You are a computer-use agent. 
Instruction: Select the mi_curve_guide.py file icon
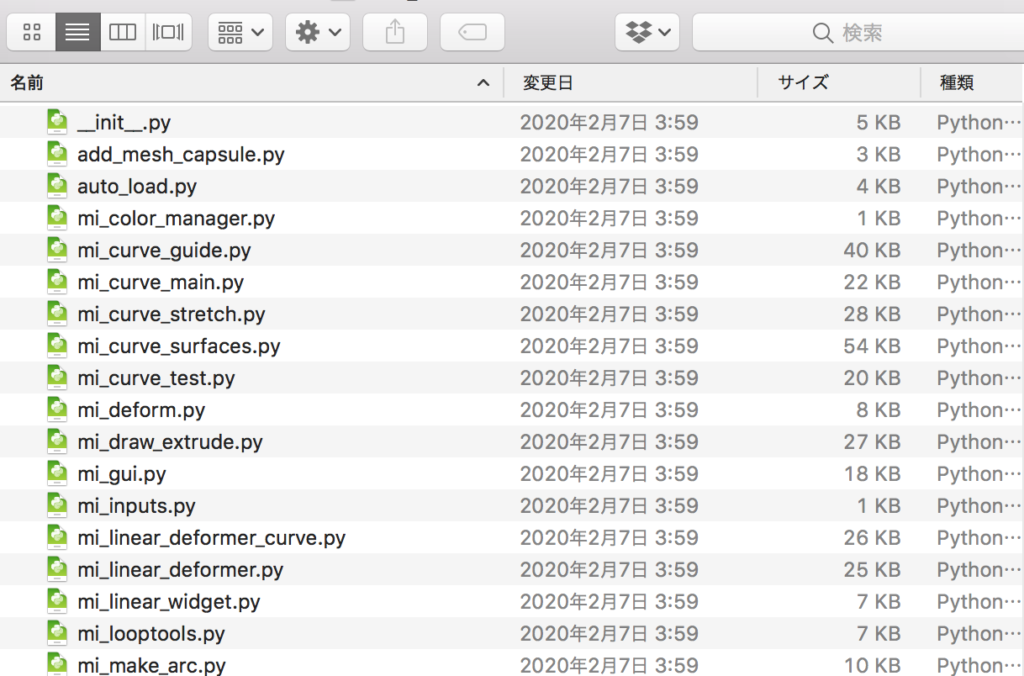(58, 250)
